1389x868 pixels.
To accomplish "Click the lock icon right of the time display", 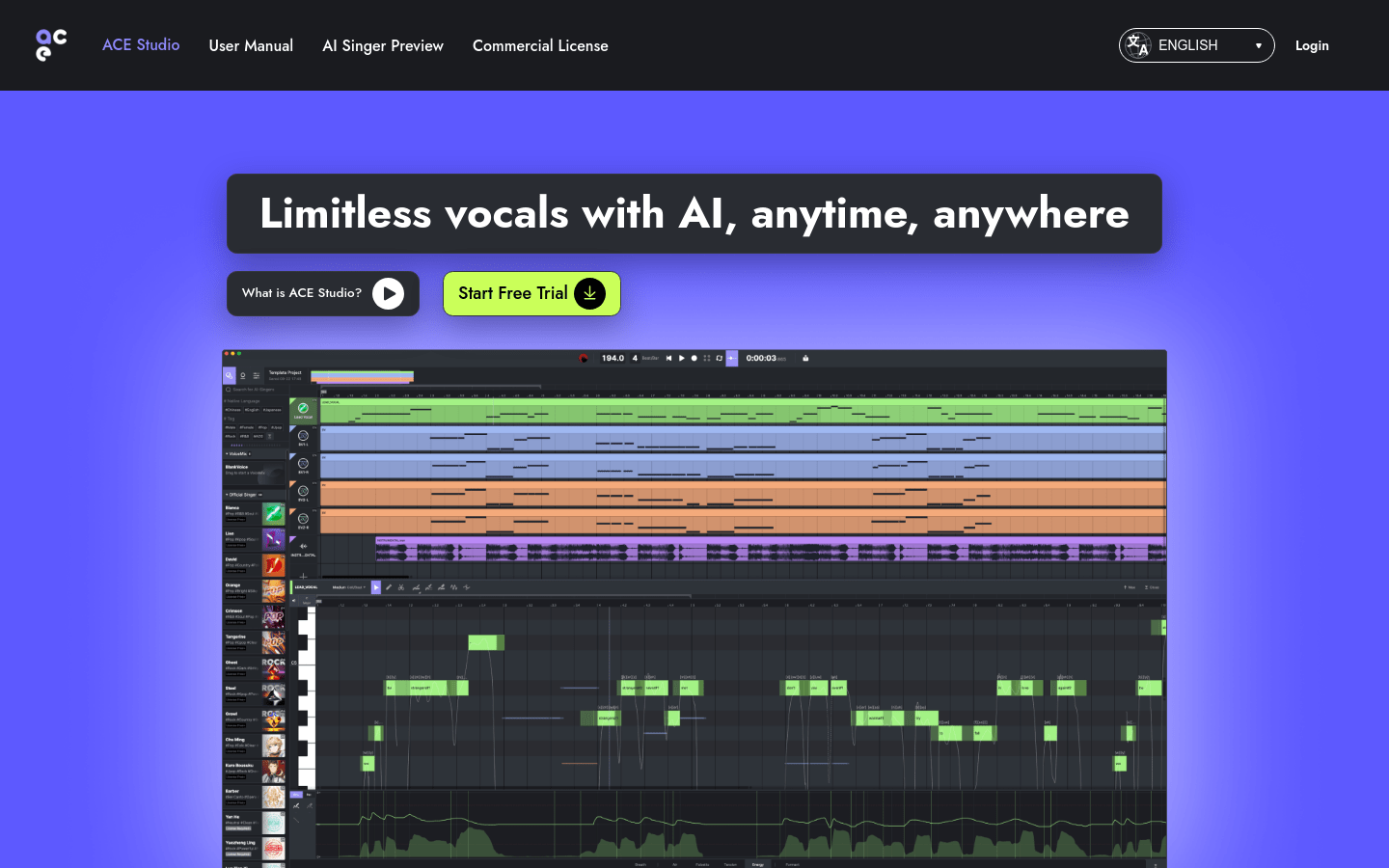I will point(805,358).
